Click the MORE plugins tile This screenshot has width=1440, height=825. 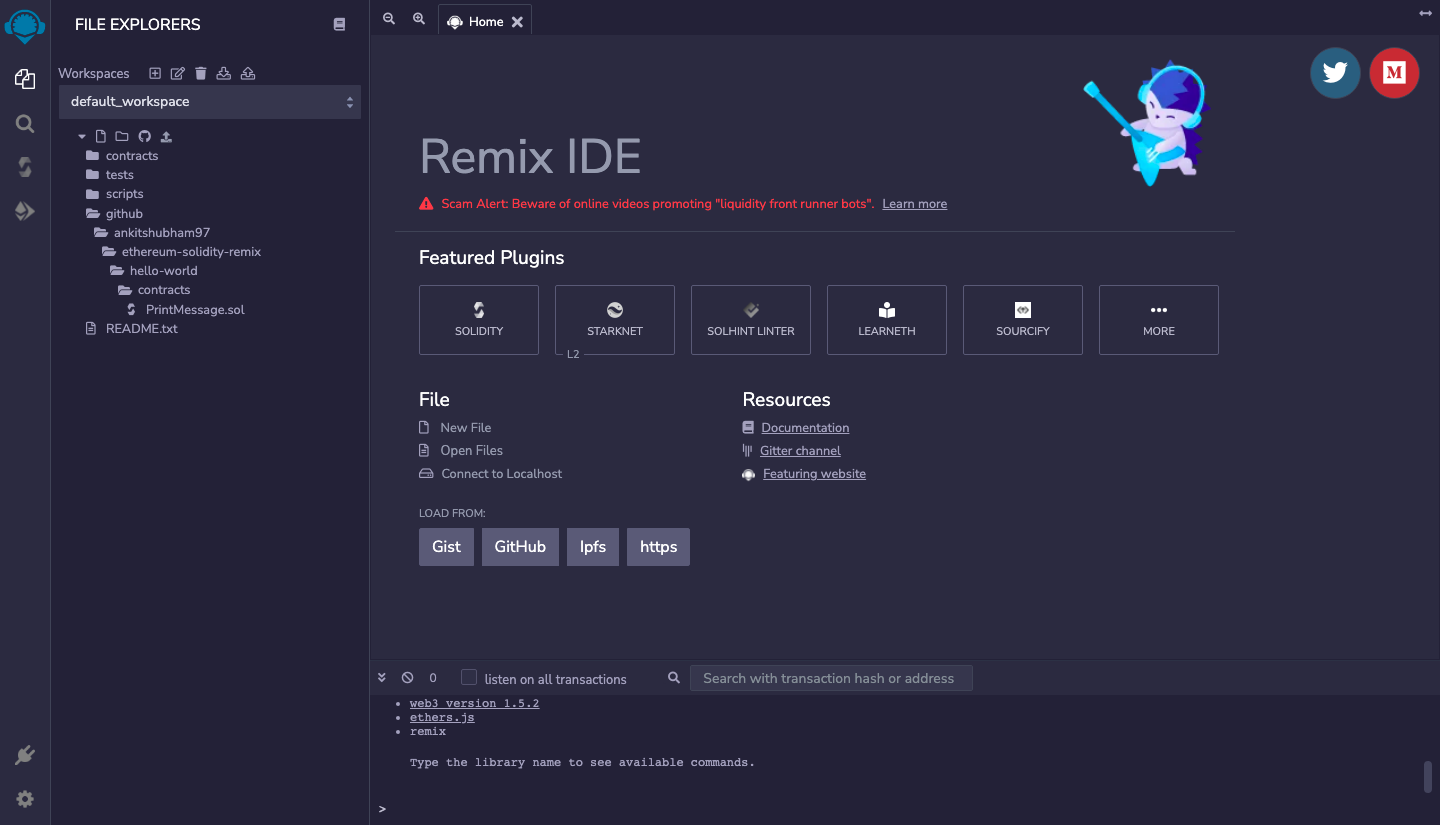point(1159,320)
